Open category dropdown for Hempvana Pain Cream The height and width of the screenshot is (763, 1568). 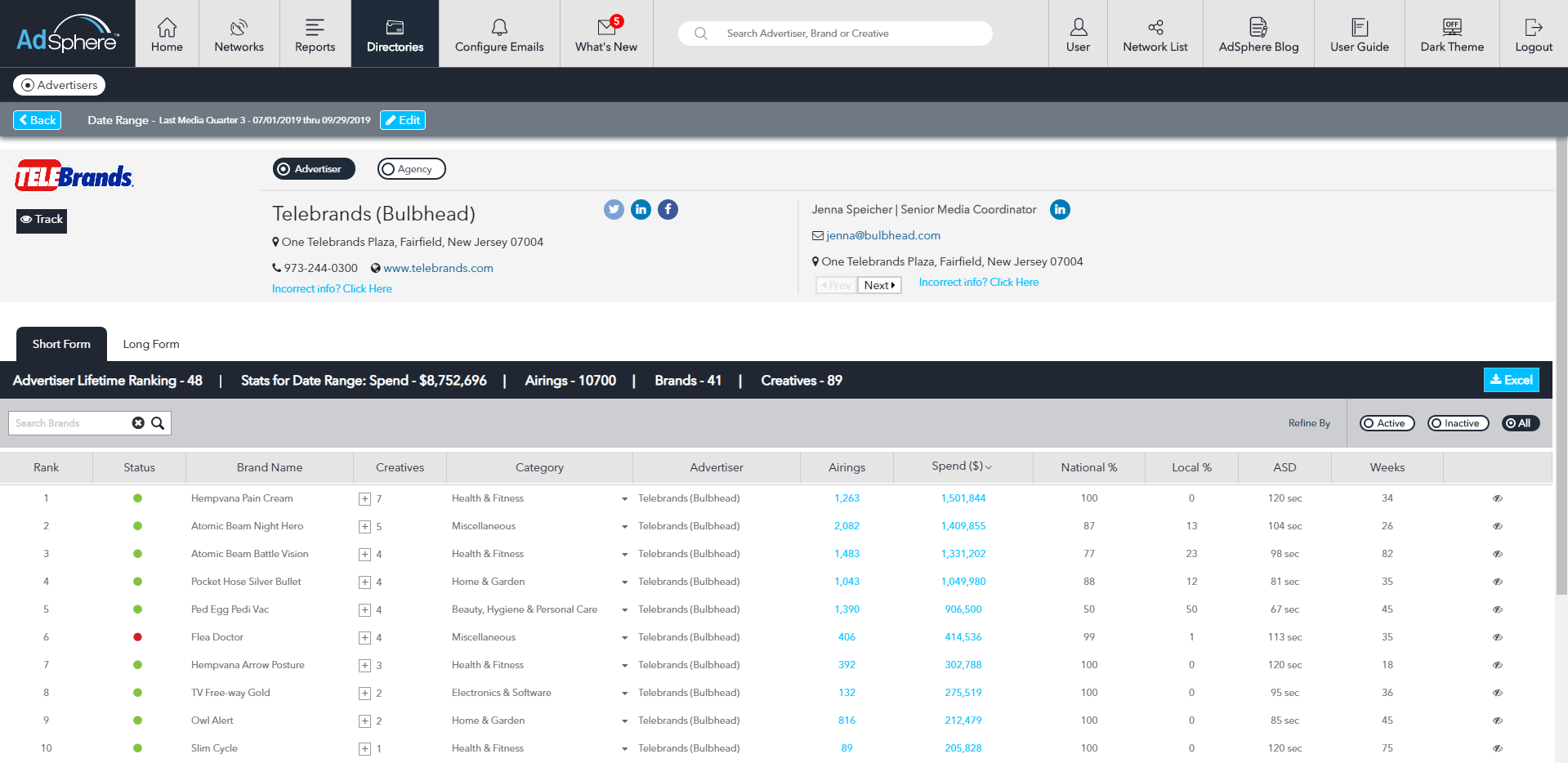coord(624,499)
